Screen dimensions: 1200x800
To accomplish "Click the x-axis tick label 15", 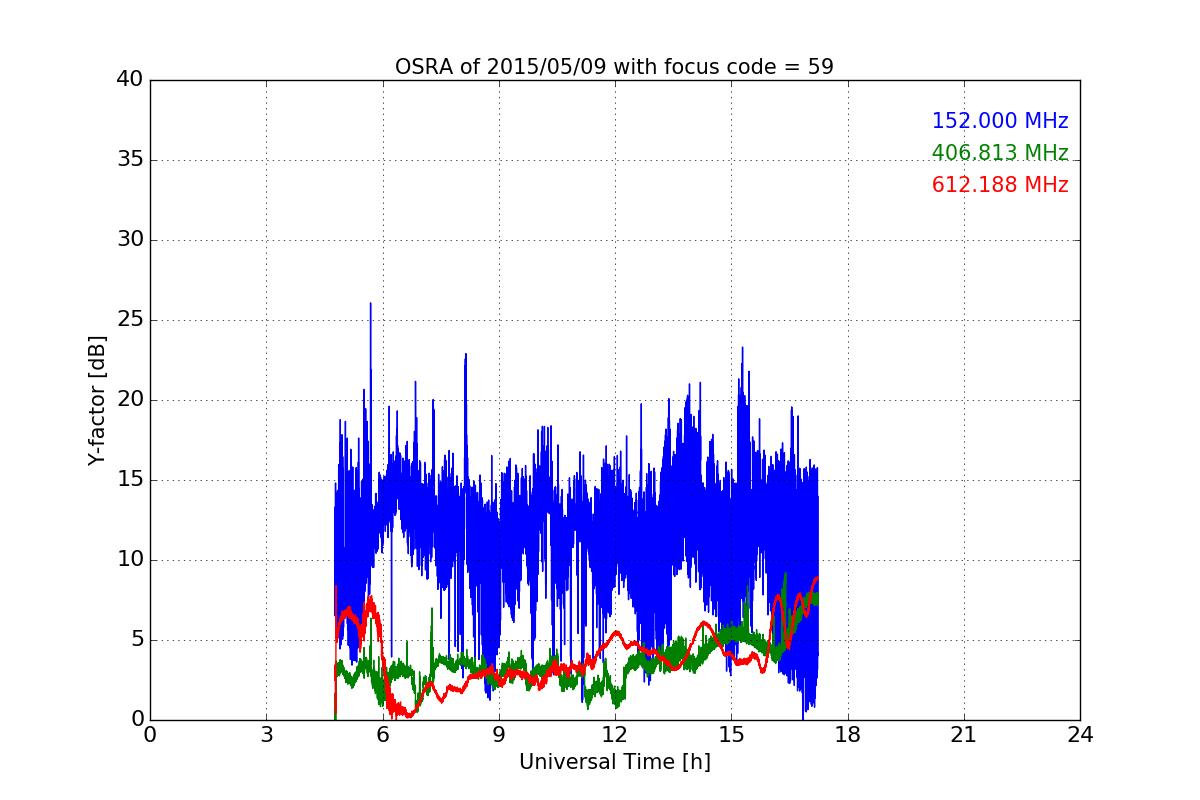I will 731,735.
